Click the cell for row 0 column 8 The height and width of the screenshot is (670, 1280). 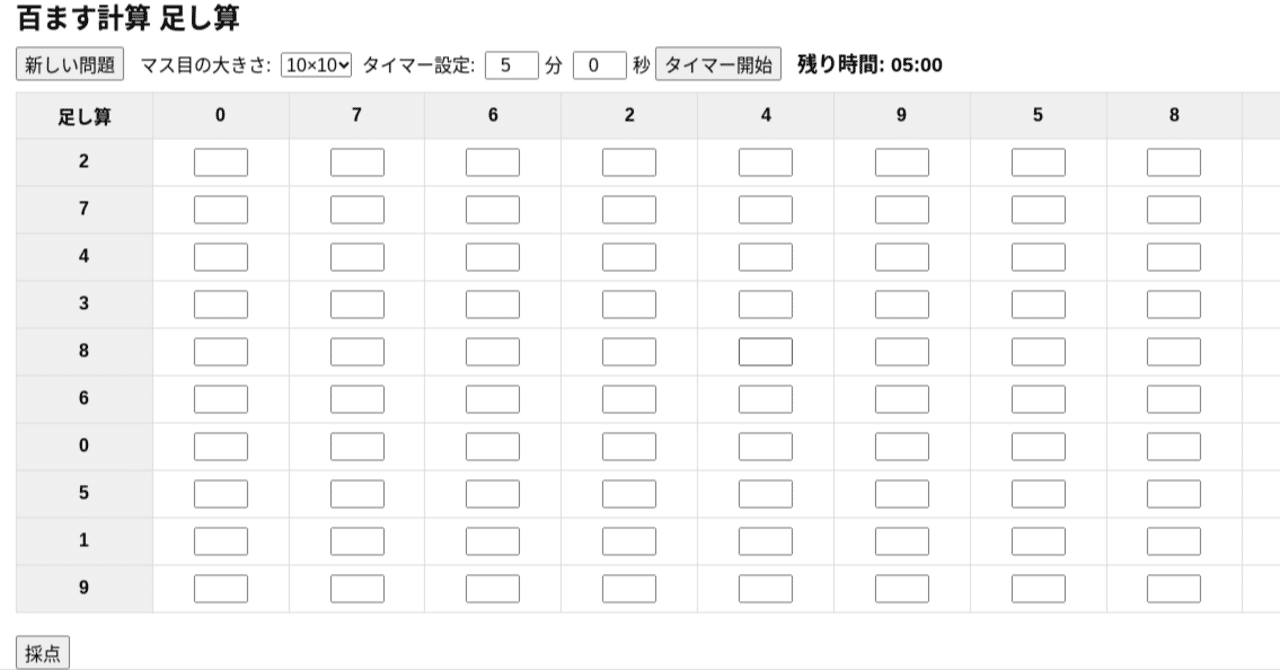[1173, 446]
